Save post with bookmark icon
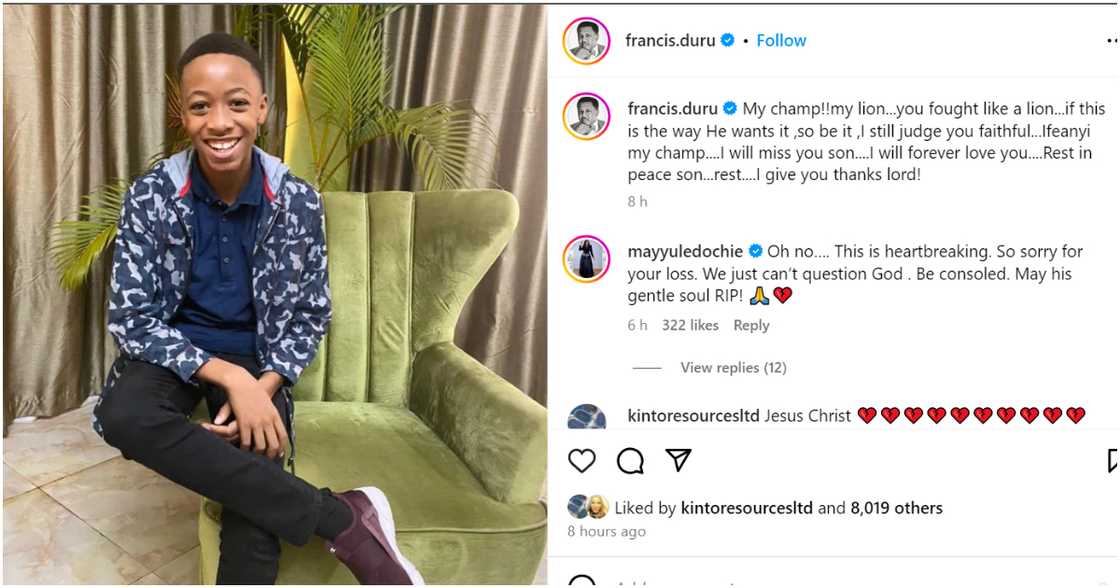This screenshot has height=588, width=1120. [1112, 460]
